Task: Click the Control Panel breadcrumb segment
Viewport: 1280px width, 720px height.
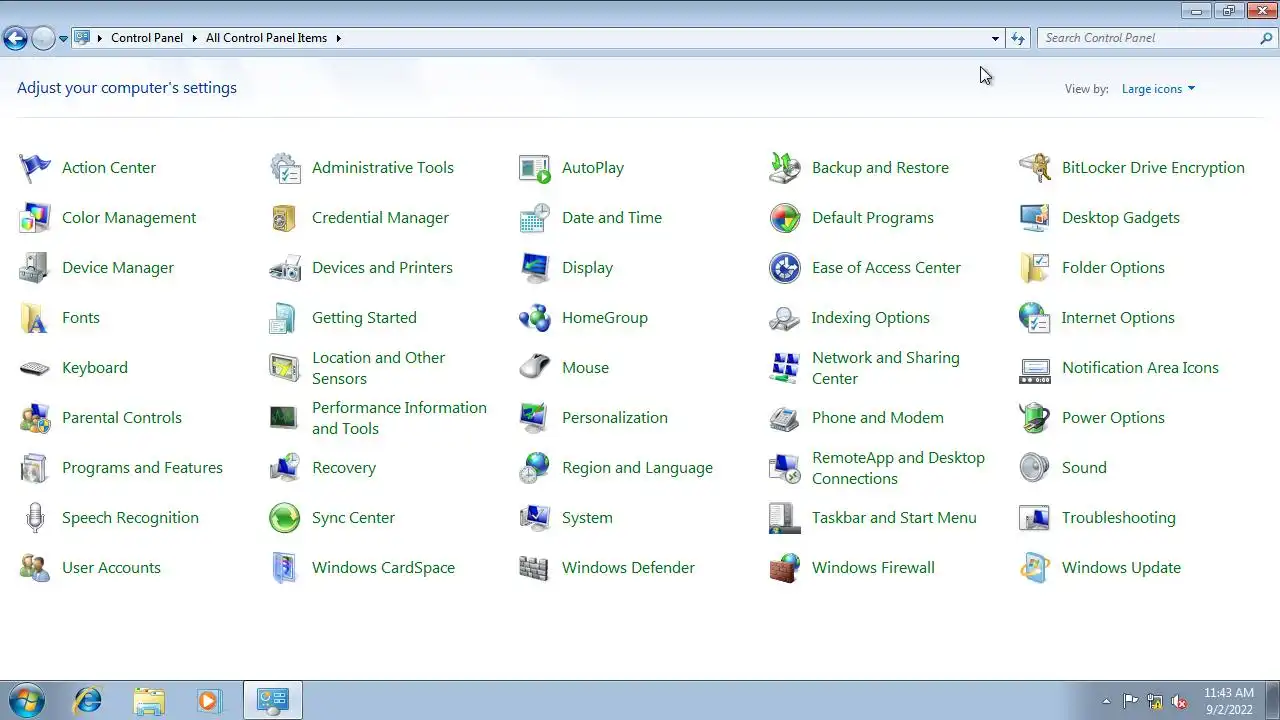Action: click(x=147, y=38)
